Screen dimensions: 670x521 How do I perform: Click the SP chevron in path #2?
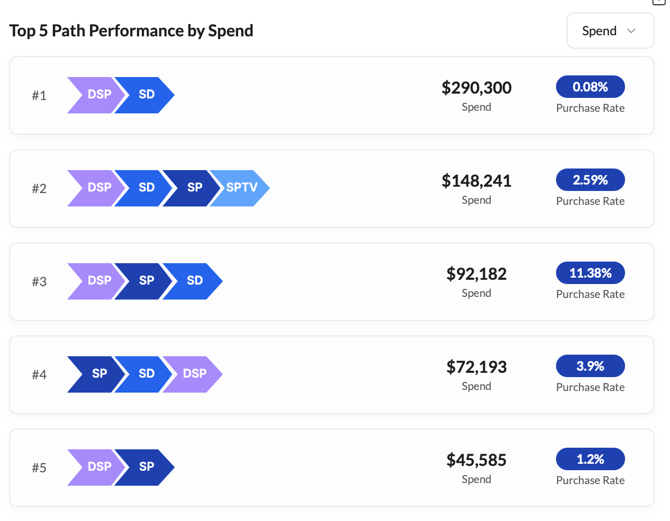click(194, 188)
